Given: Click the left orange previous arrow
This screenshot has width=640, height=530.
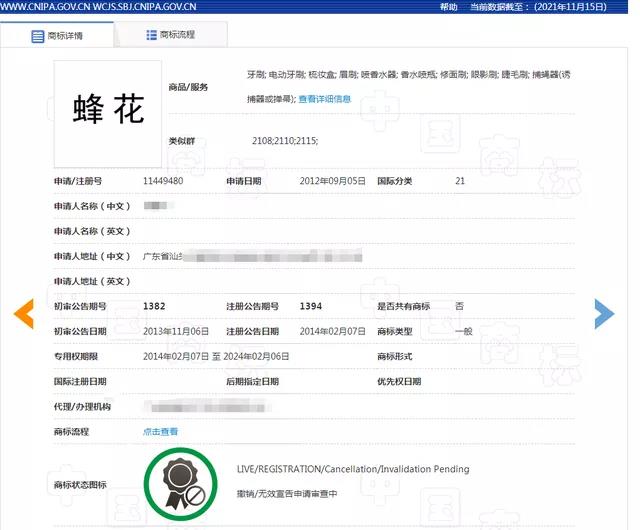Looking at the screenshot, I should pyautogui.click(x=23, y=314).
